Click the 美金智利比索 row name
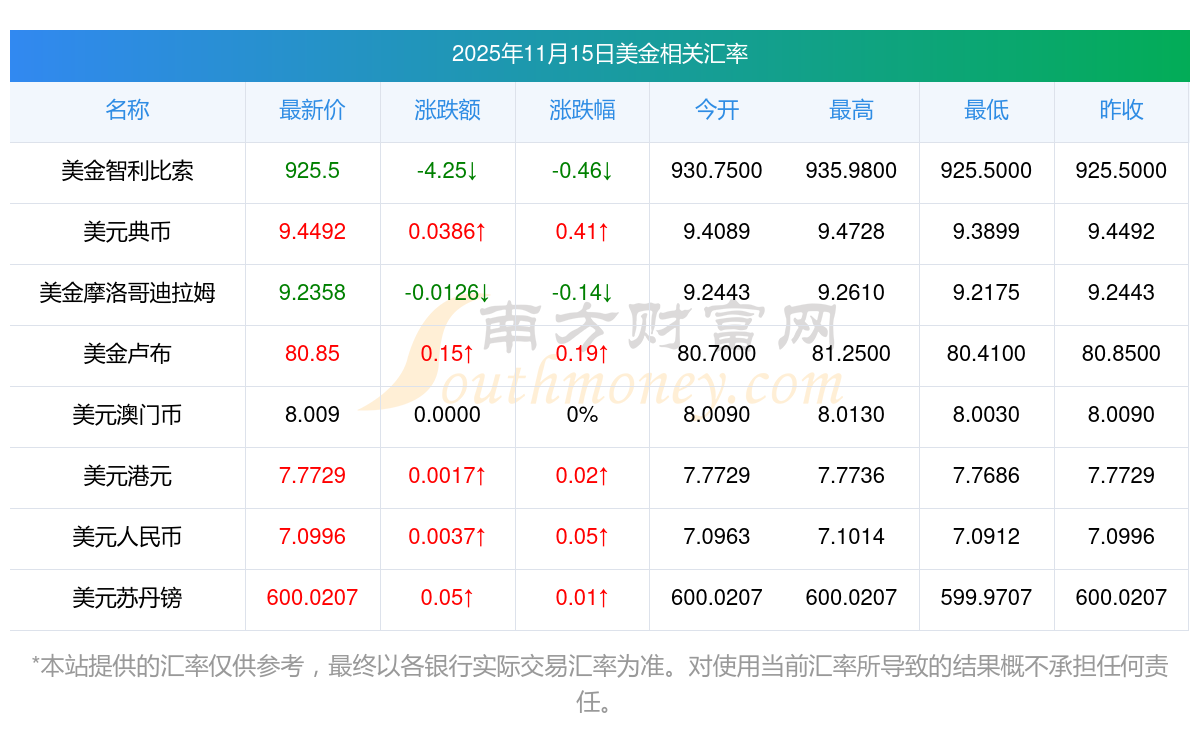The image size is (1200, 733). click(127, 171)
